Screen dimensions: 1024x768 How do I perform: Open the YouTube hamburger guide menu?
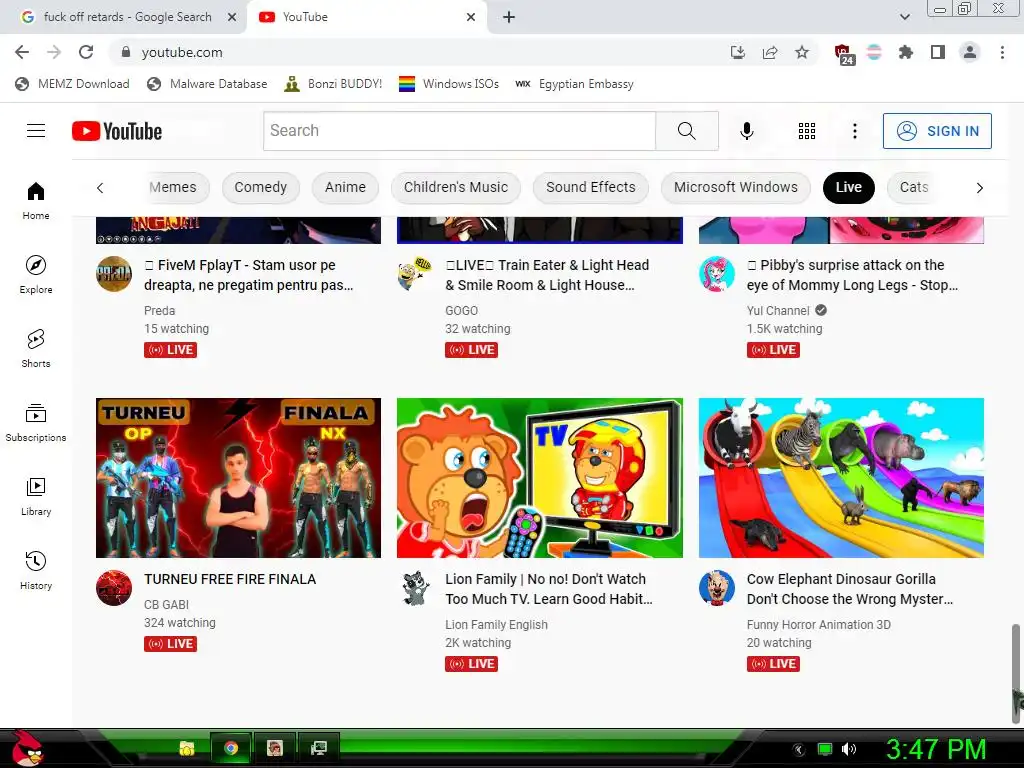36,131
